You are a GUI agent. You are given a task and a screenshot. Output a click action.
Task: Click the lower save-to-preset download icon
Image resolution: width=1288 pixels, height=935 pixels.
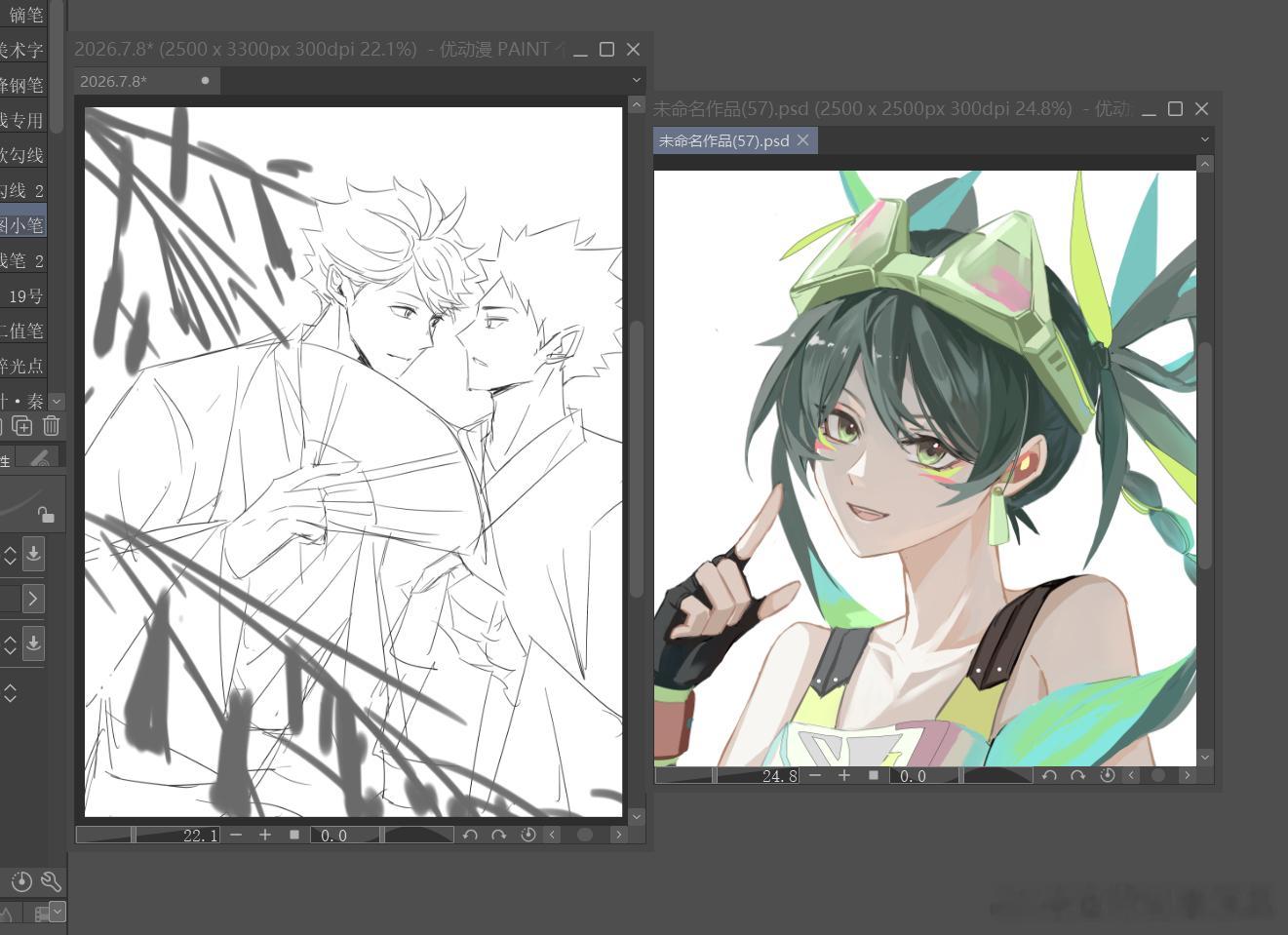(33, 643)
